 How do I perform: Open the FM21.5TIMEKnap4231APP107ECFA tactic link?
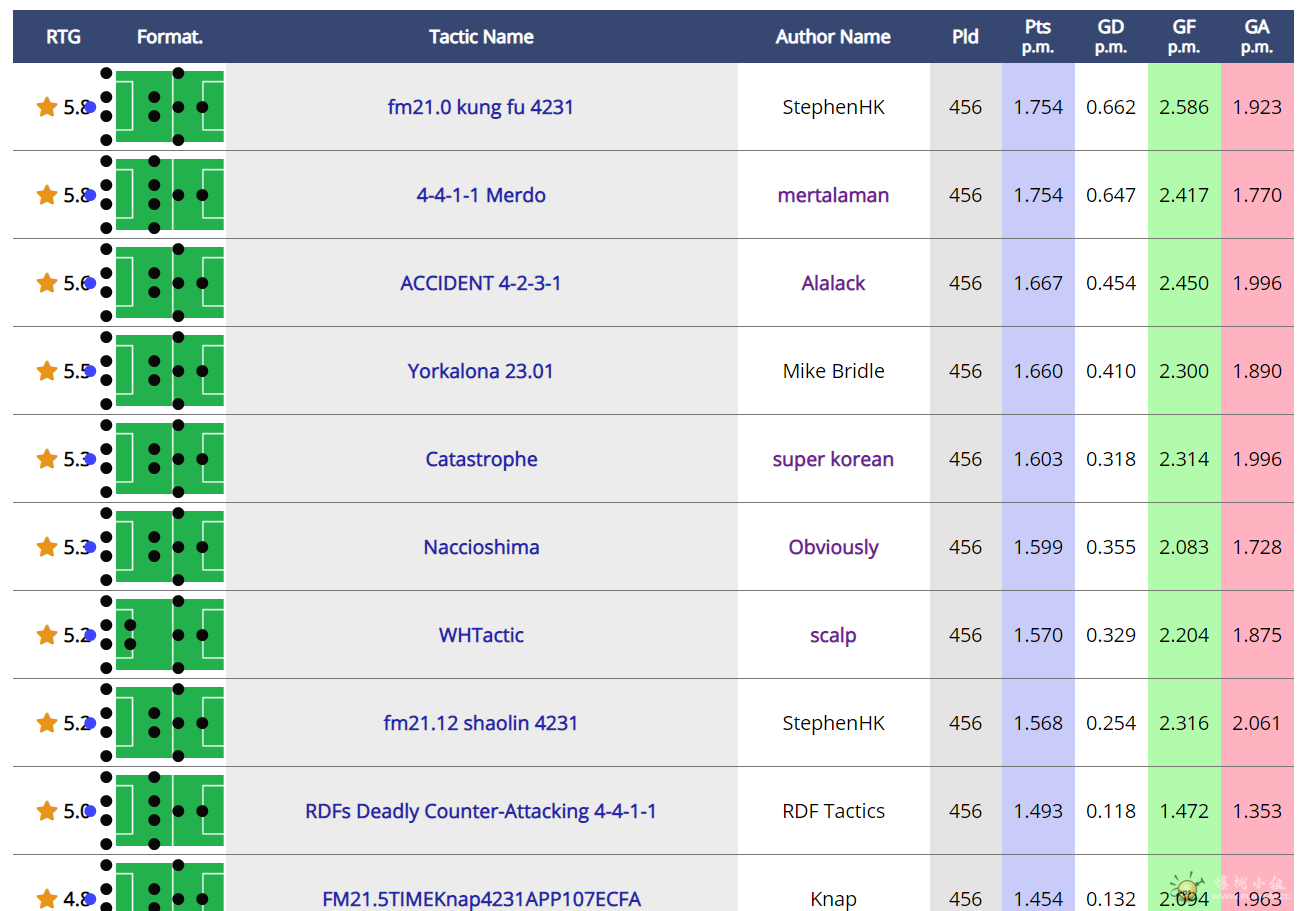point(481,899)
